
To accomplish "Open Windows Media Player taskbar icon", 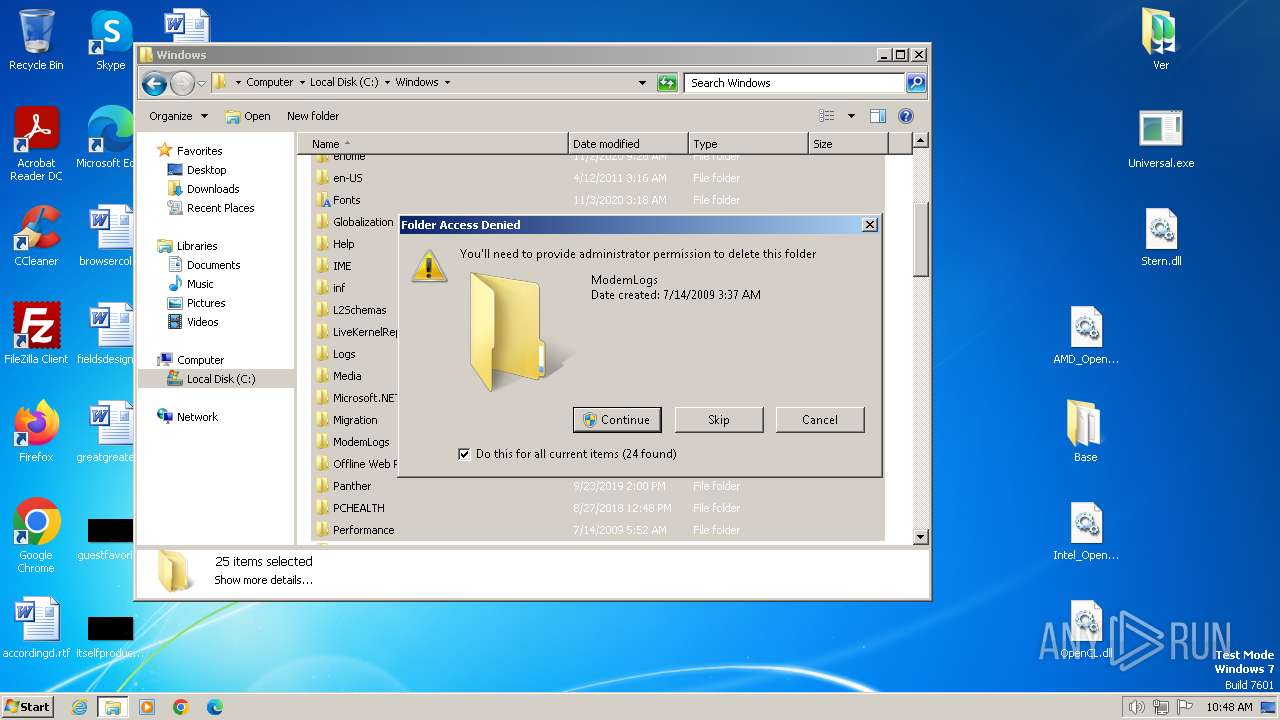I will coord(147,707).
